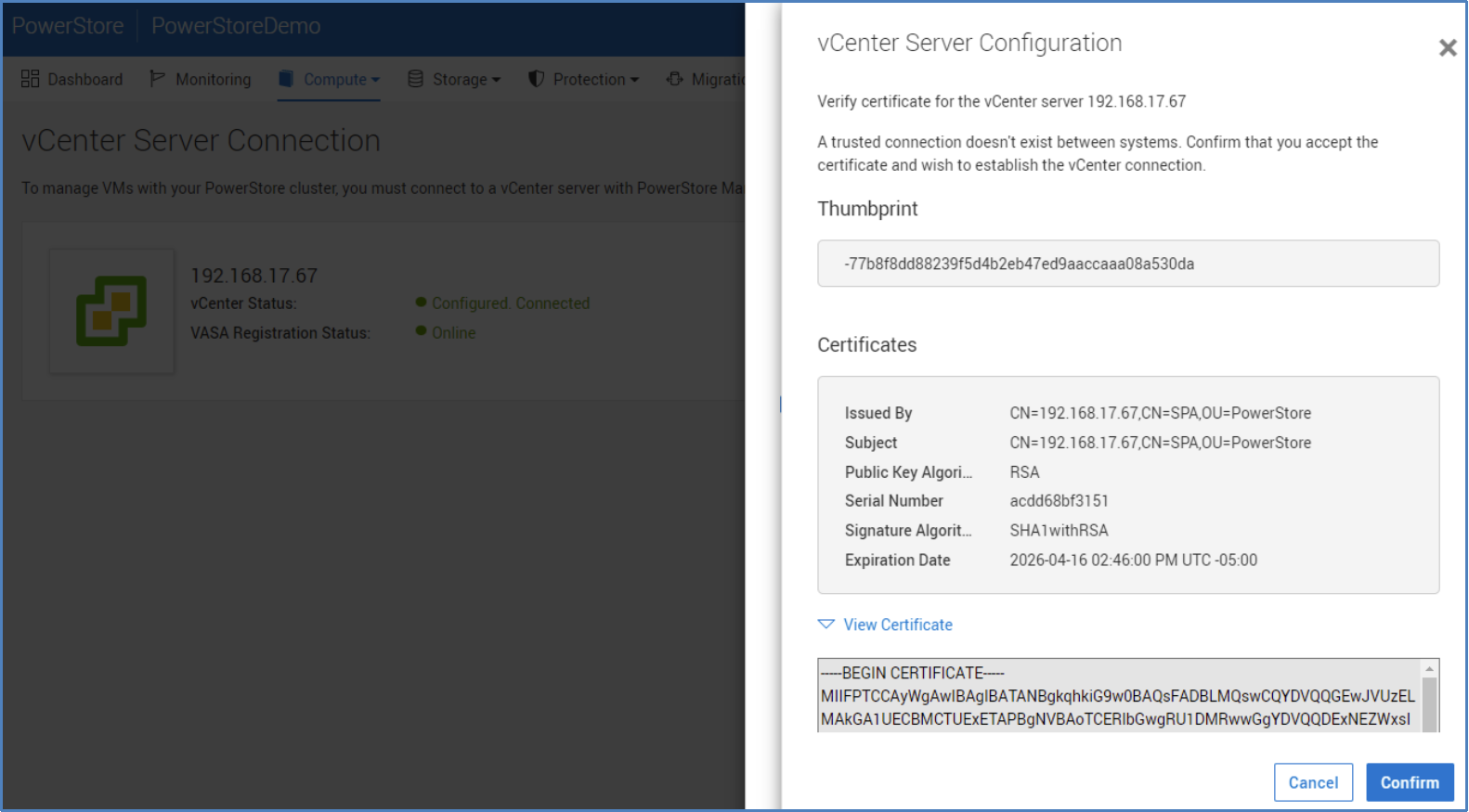Click the Monitoring flag icon

158,79
